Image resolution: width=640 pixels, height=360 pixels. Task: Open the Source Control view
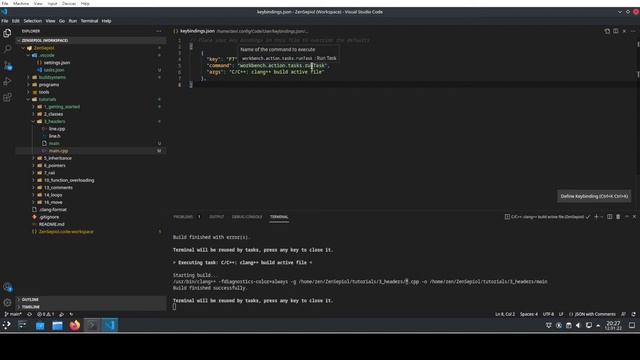[x=7, y=65]
